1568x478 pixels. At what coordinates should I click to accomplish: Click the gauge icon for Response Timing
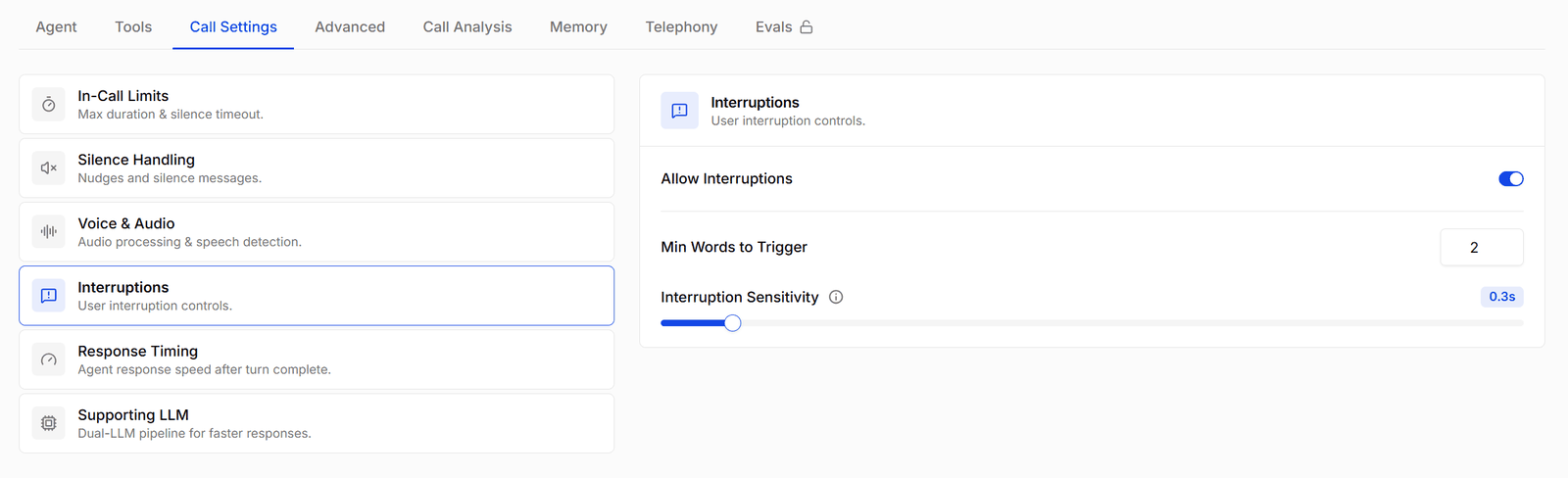49,359
